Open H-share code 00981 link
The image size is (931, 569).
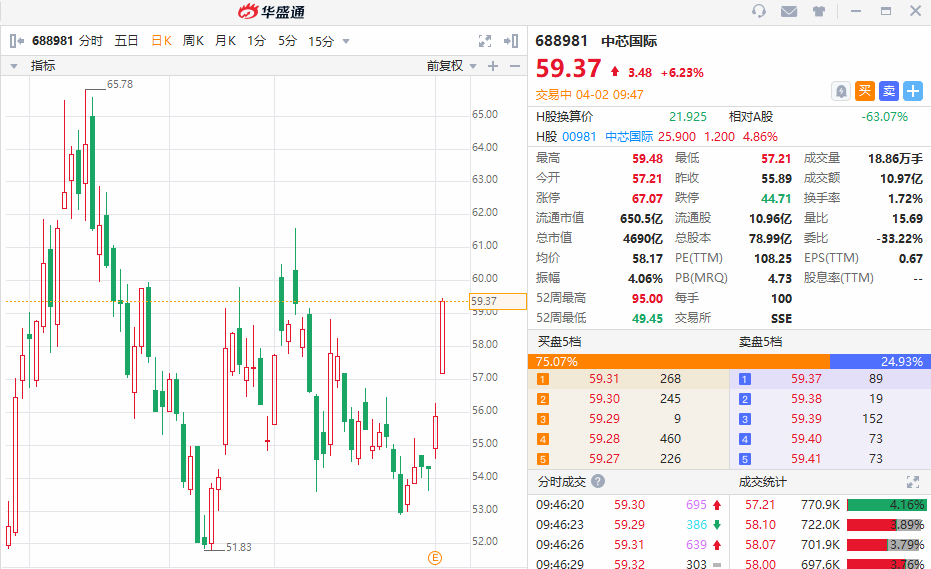(x=579, y=137)
